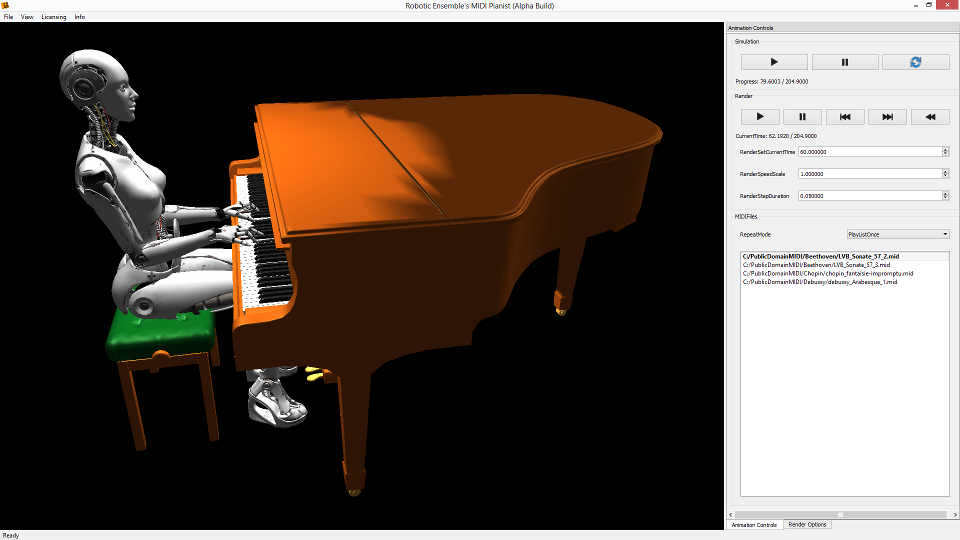Skip Render to previous track
960x540 pixels.
click(x=845, y=116)
